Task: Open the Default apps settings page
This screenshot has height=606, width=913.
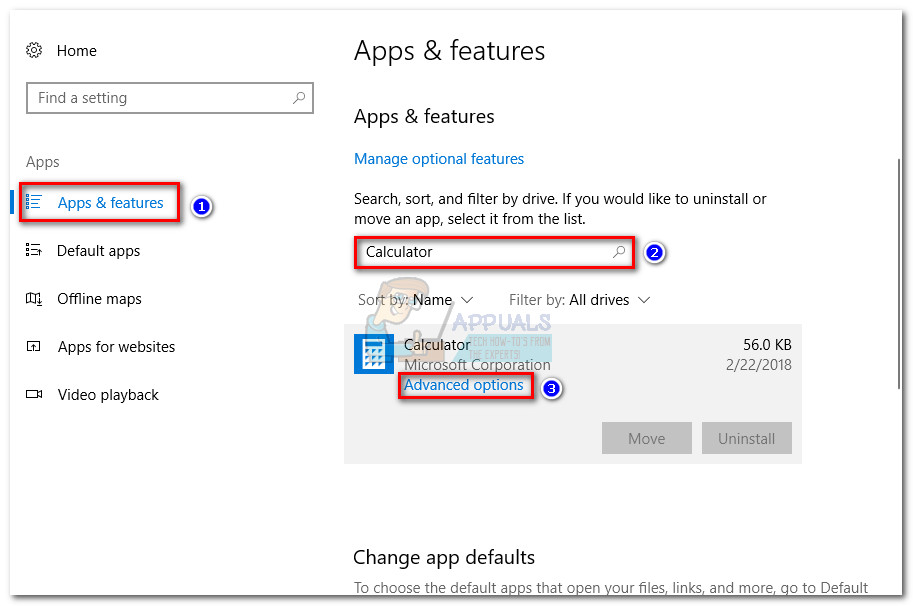Action: click(x=98, y=251)
